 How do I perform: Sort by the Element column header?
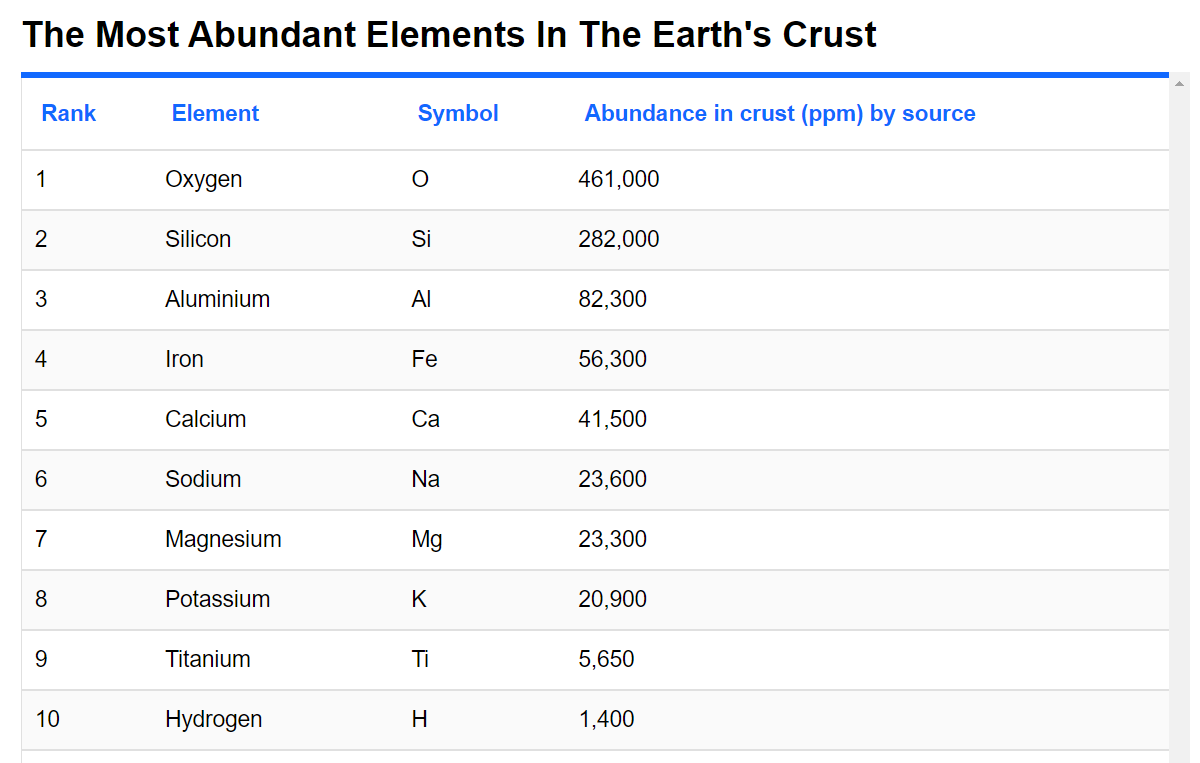pos(215,114)
